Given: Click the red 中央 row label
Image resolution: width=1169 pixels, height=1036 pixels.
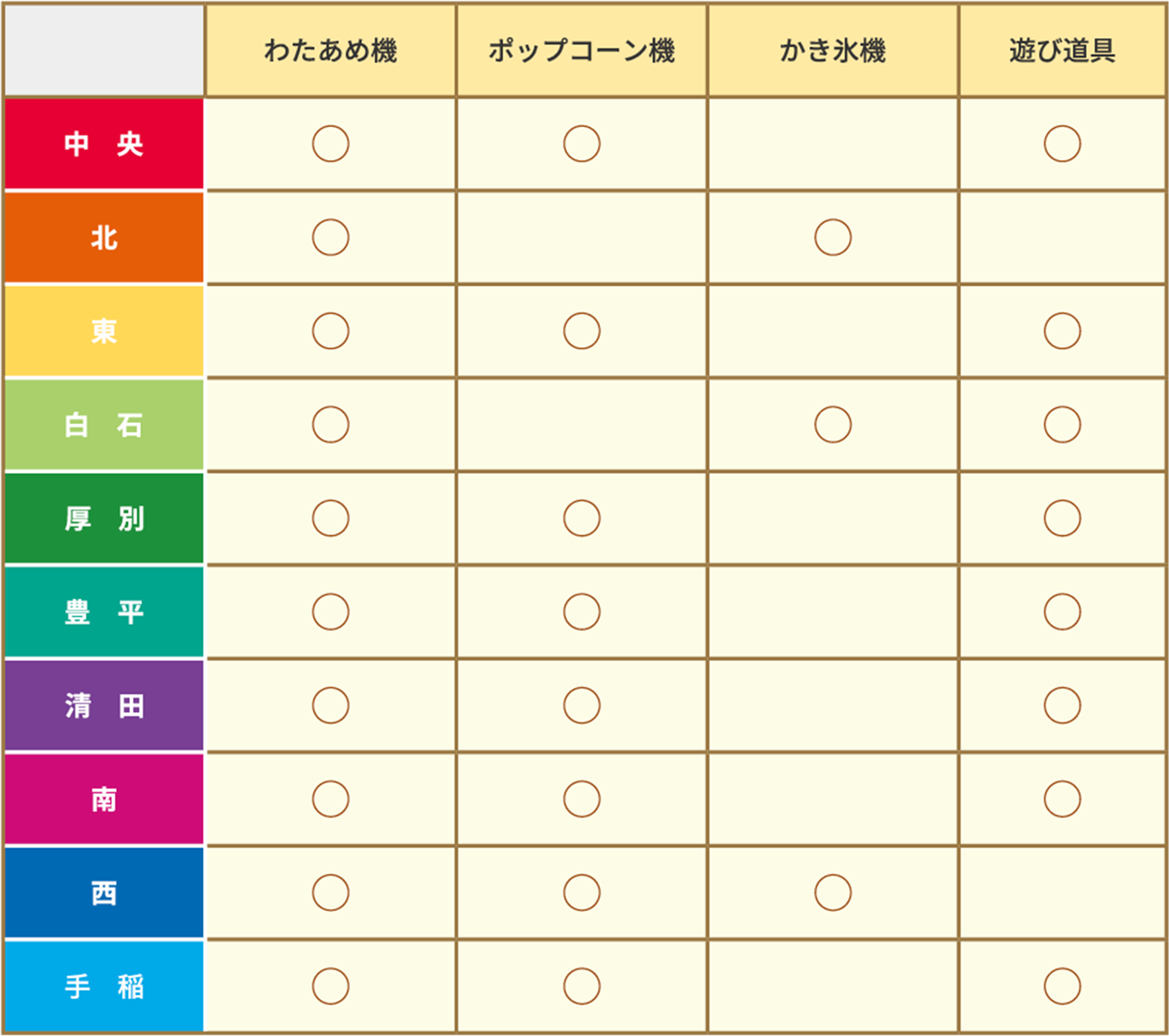Looking at the screenshot, I should [x=104, y=144].
